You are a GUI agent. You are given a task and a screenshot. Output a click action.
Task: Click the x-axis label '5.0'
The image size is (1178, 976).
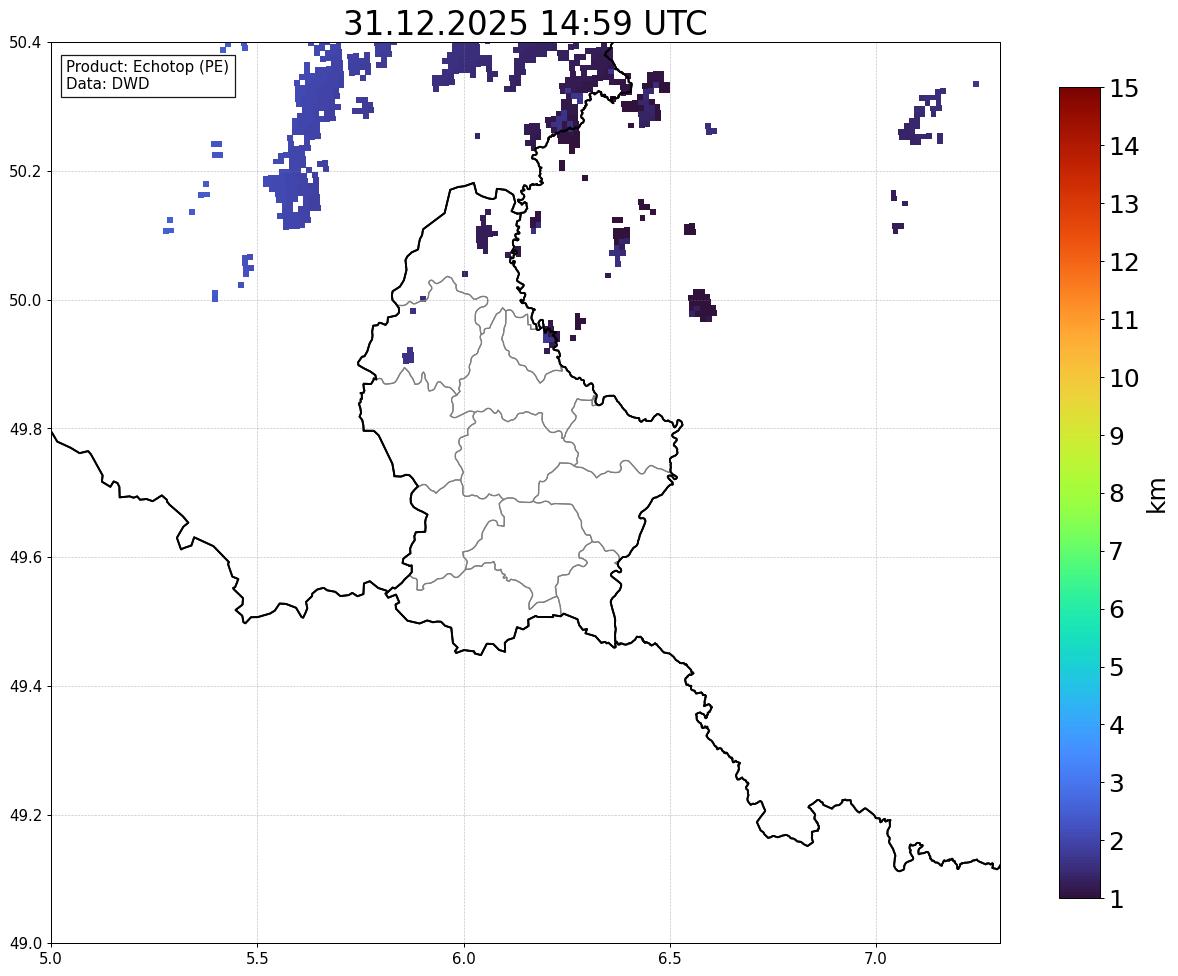51,959
